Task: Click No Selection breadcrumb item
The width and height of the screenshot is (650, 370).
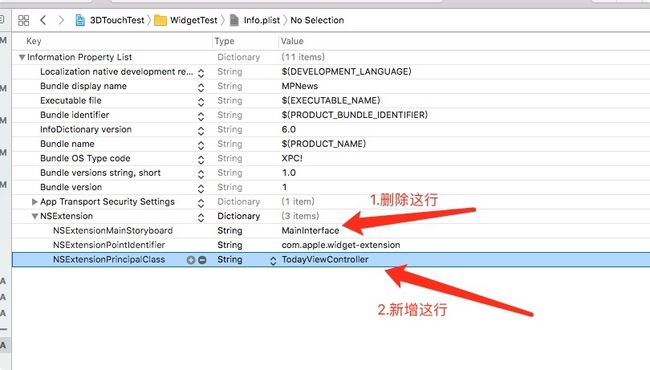Action: 317,20
